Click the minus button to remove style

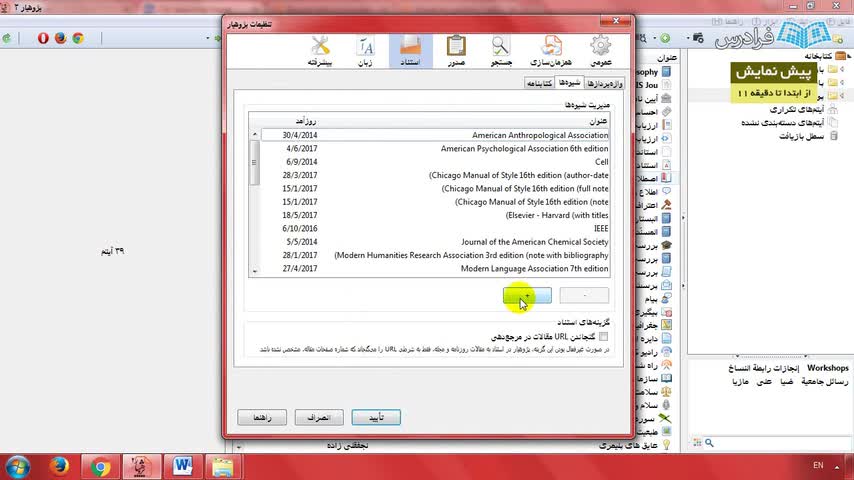tap(584, 295)
